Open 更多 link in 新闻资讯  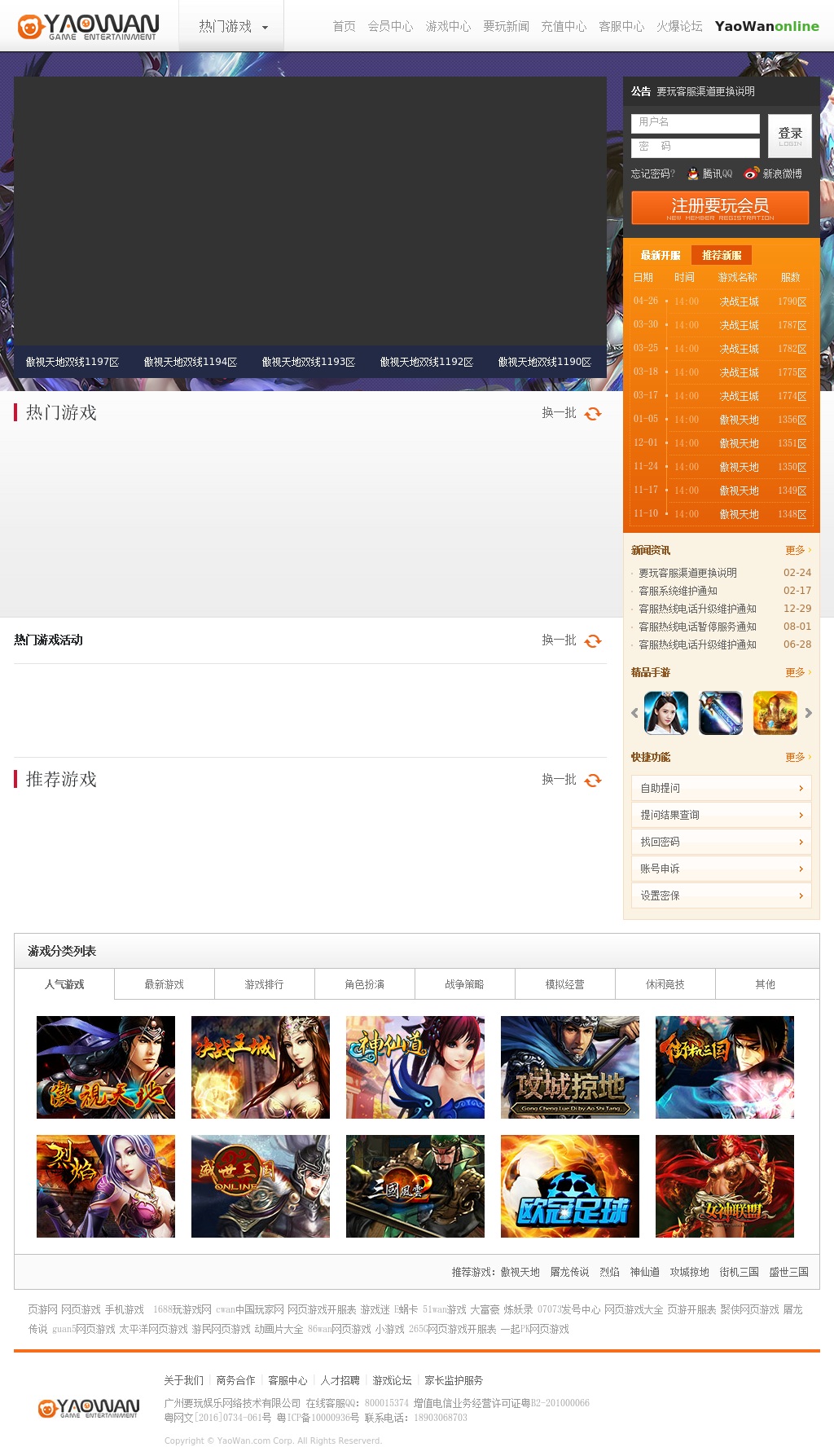tap(797, 550)
